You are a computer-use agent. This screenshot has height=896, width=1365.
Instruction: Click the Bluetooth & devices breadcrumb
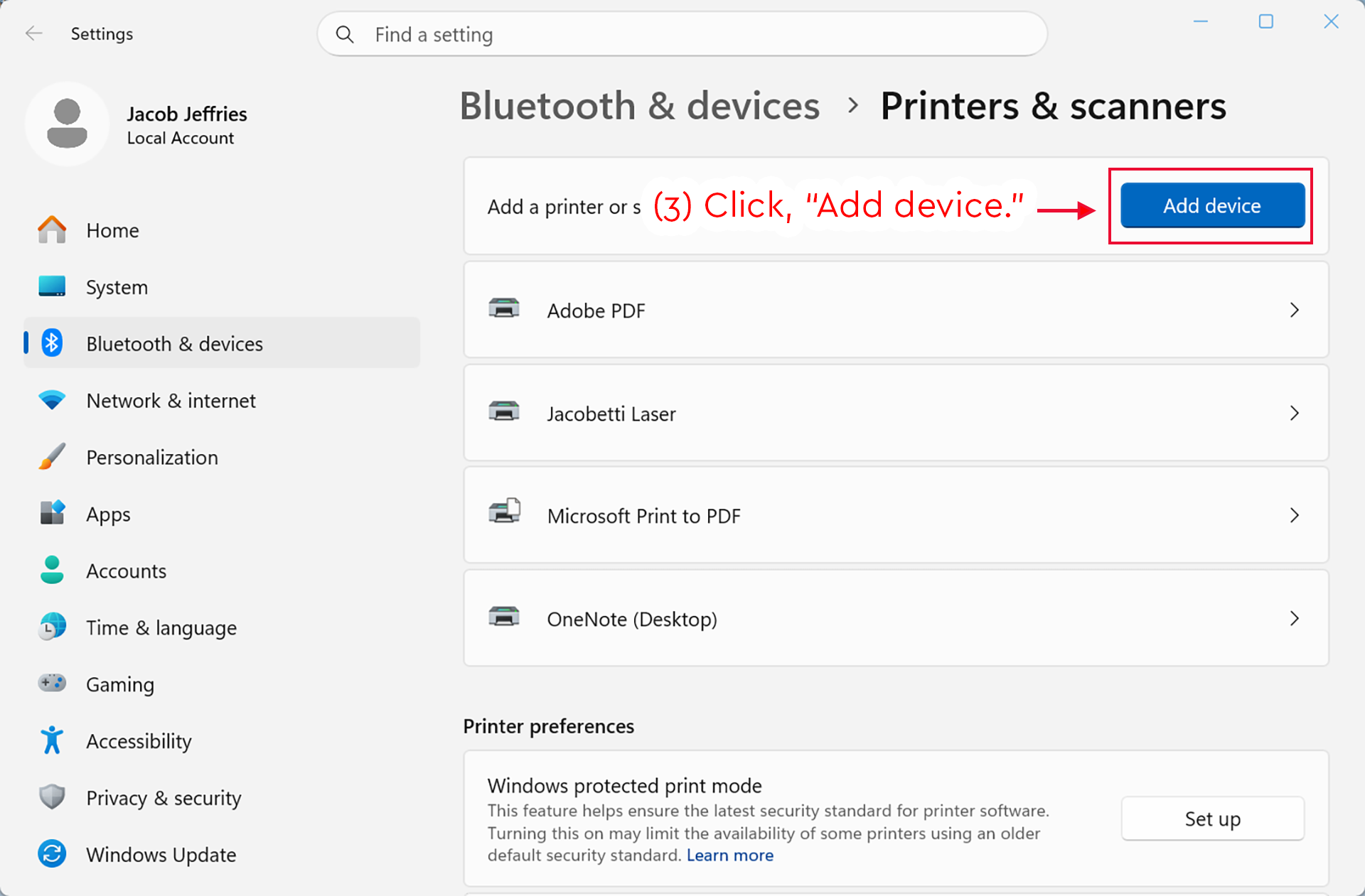(x=639, y=106)
